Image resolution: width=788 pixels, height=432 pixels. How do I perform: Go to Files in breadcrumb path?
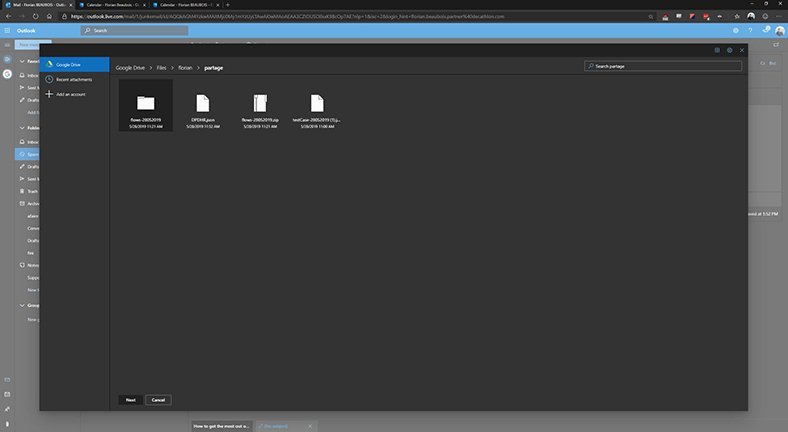[161, 67]
